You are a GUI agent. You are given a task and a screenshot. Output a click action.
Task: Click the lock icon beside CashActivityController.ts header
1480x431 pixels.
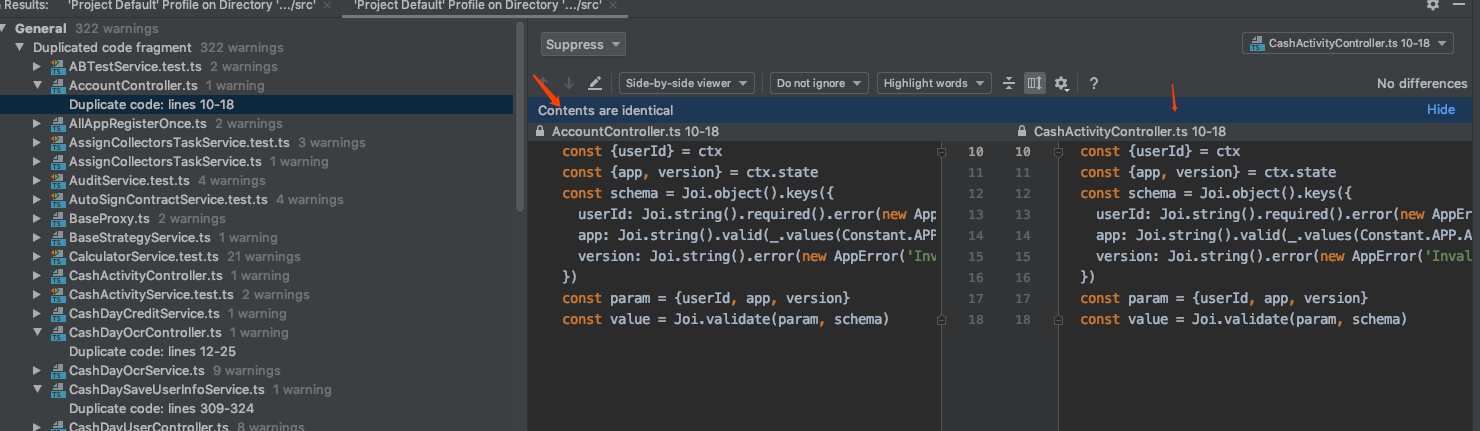pyautogui.click(x=1022, y=131)
